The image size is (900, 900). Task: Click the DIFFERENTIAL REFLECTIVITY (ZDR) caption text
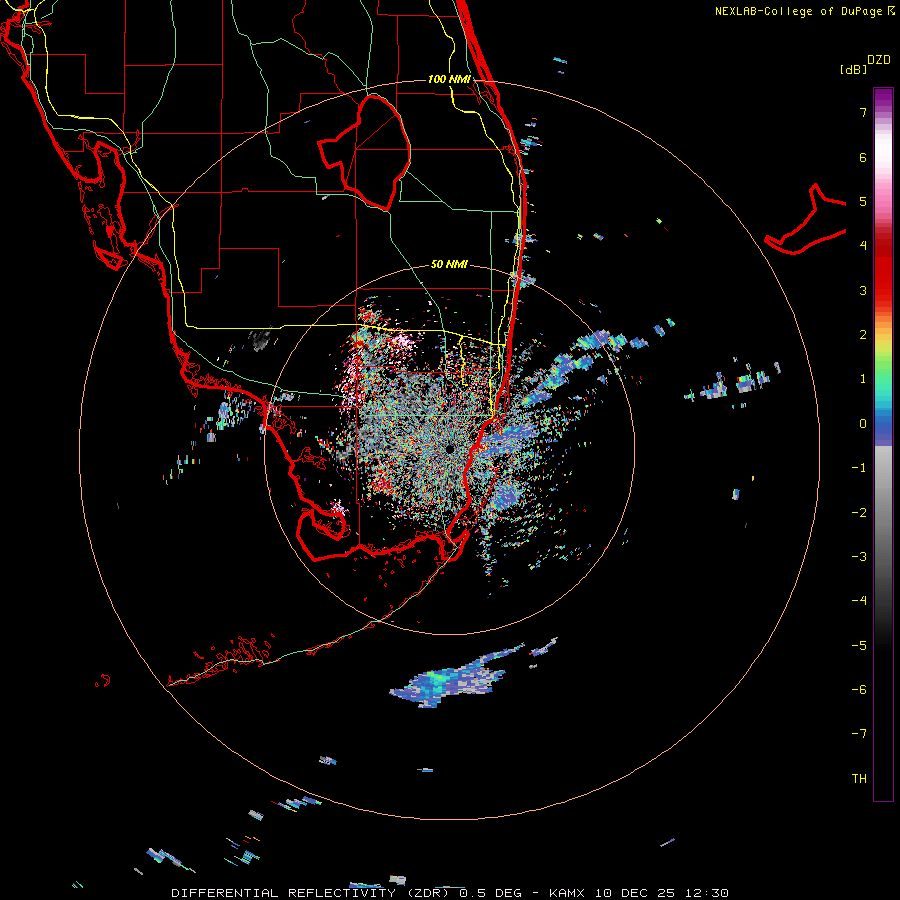(312, 893)
